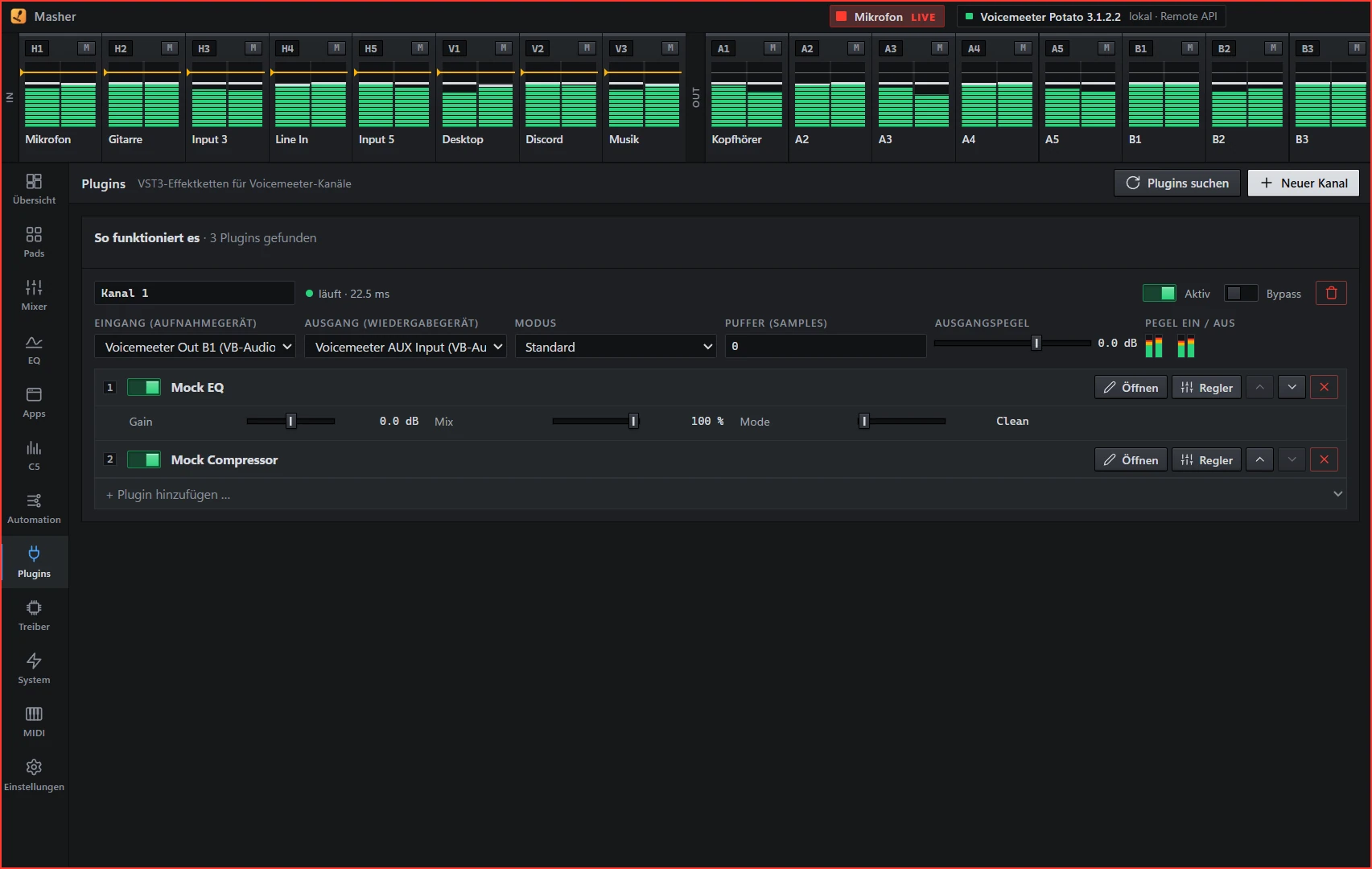Remove the Mock Compressor plugin with the red X
This screenshot has height=869, width=1372.
point(1324,459)
